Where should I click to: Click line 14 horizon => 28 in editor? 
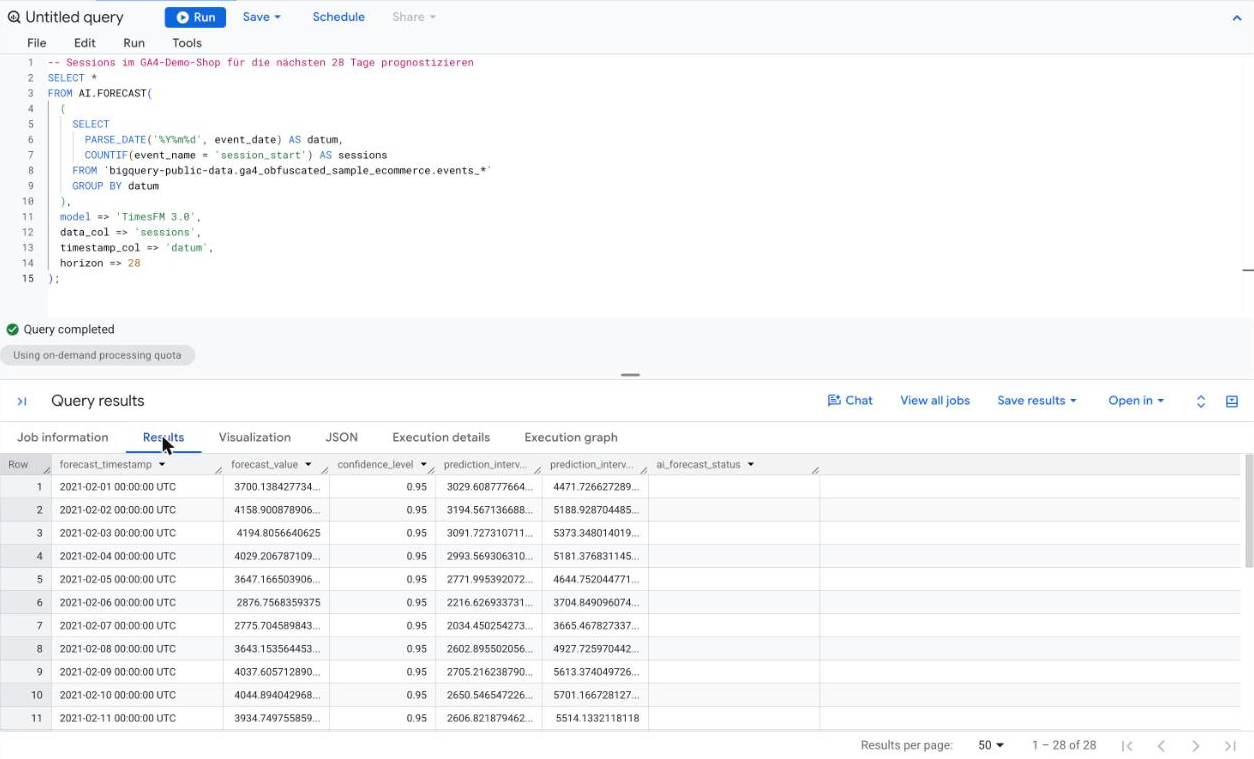click(x=100, y=263)
